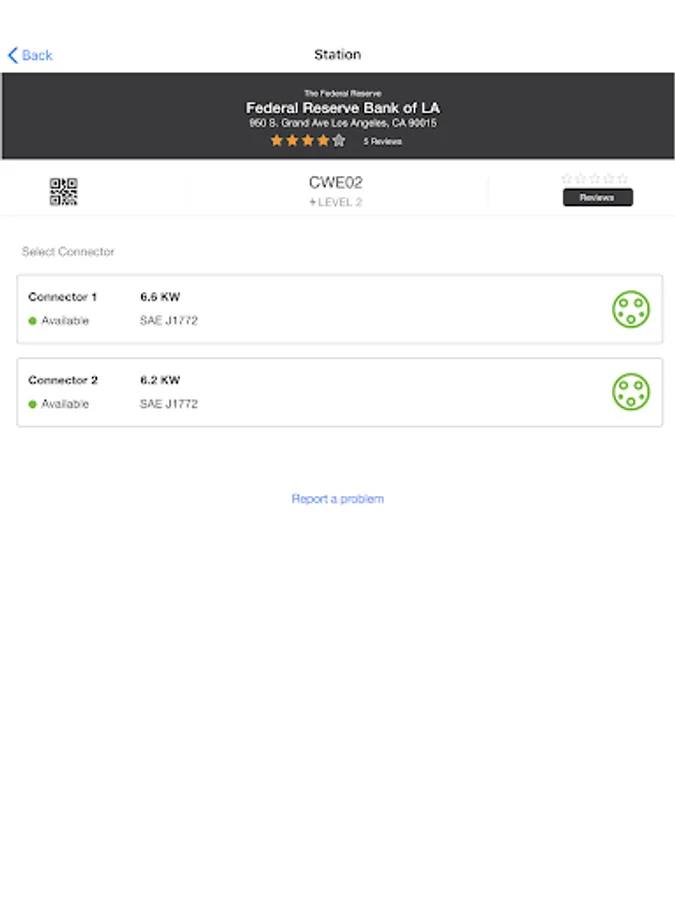675x900 pixels.
Task: Select the Connector 2 card
Action: tap(337, 392)
